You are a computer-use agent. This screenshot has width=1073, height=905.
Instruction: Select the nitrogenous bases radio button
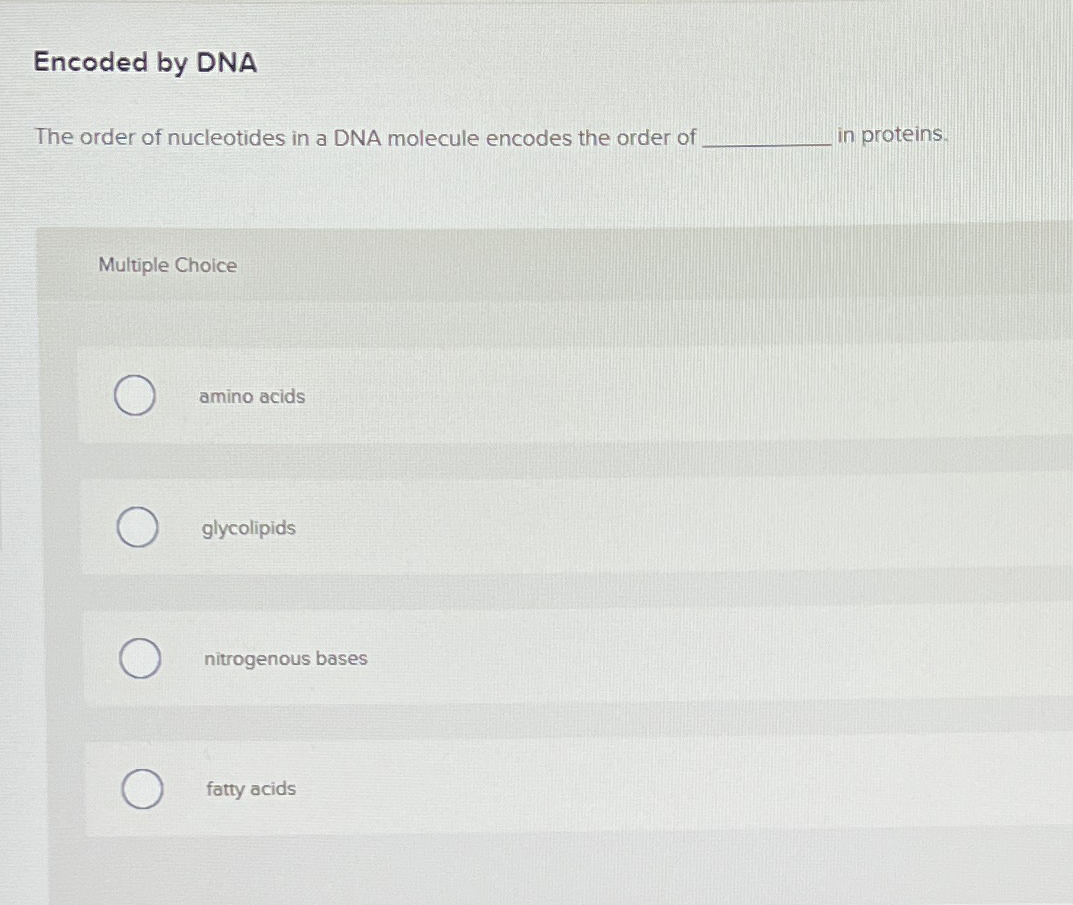pos(139,659)
